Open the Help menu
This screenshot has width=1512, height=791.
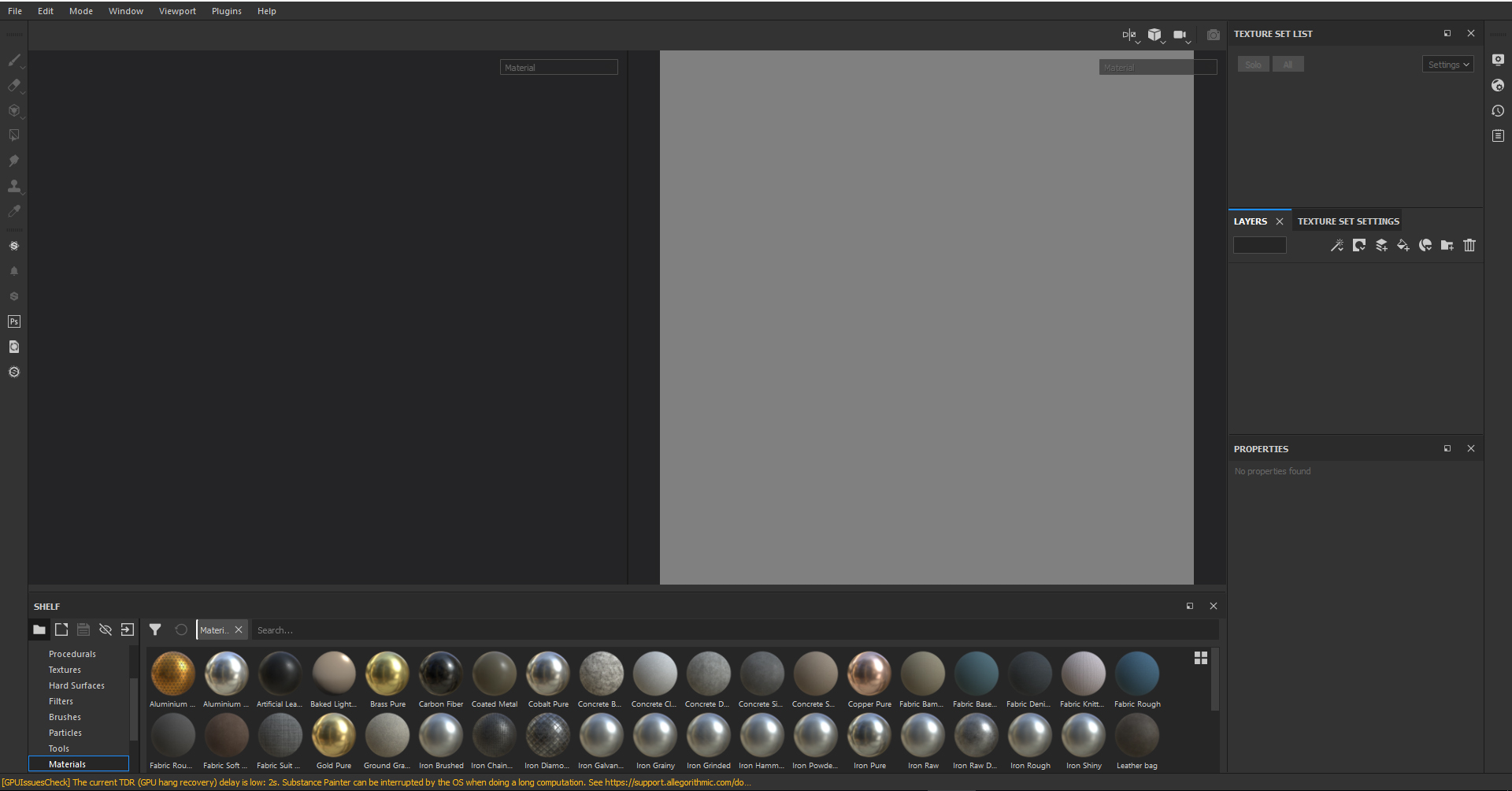(x=267, y=11)
